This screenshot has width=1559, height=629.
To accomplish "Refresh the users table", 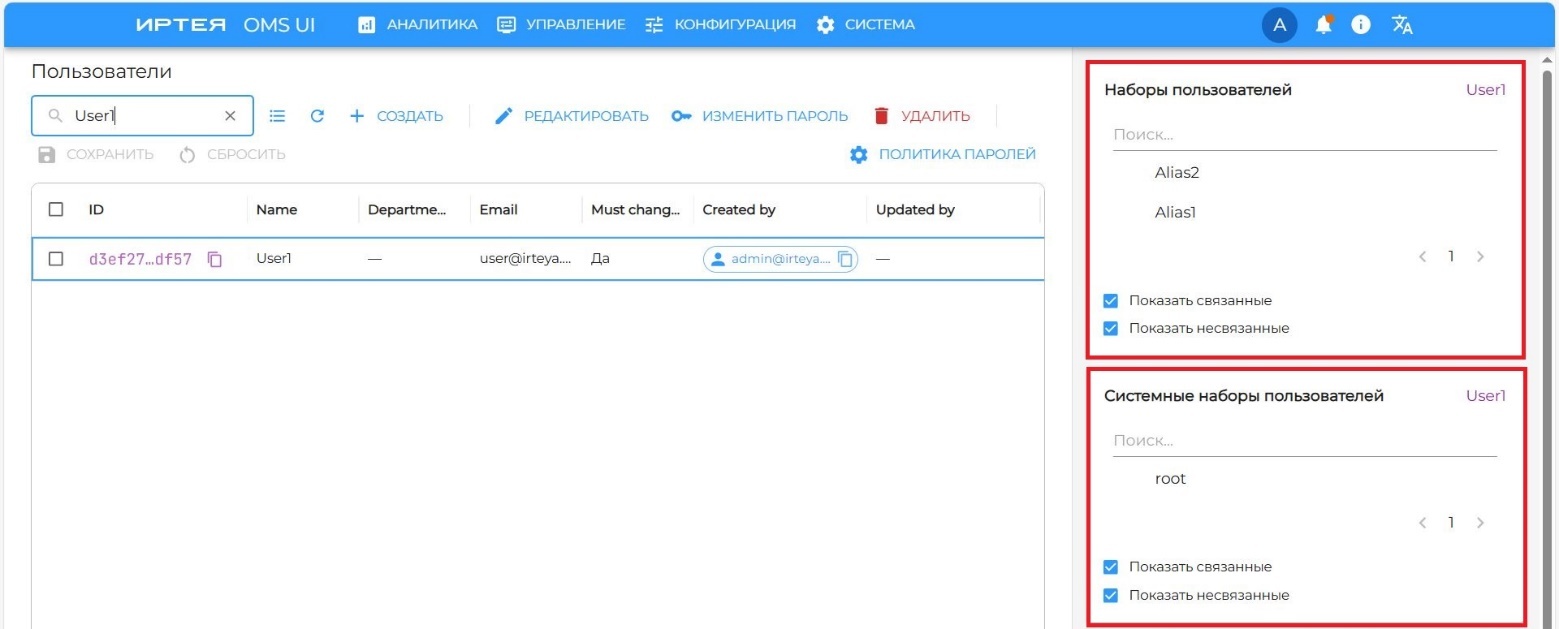I will tap(317, 116).
